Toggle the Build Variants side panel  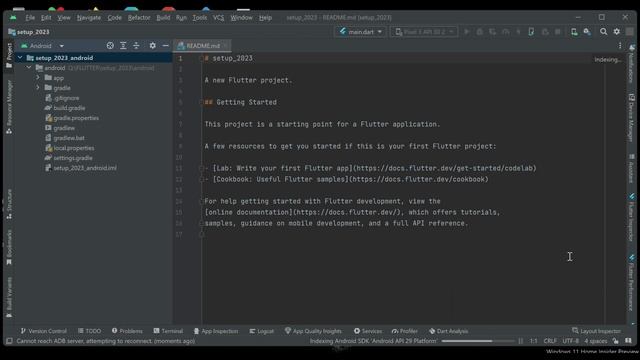(9, 297)
